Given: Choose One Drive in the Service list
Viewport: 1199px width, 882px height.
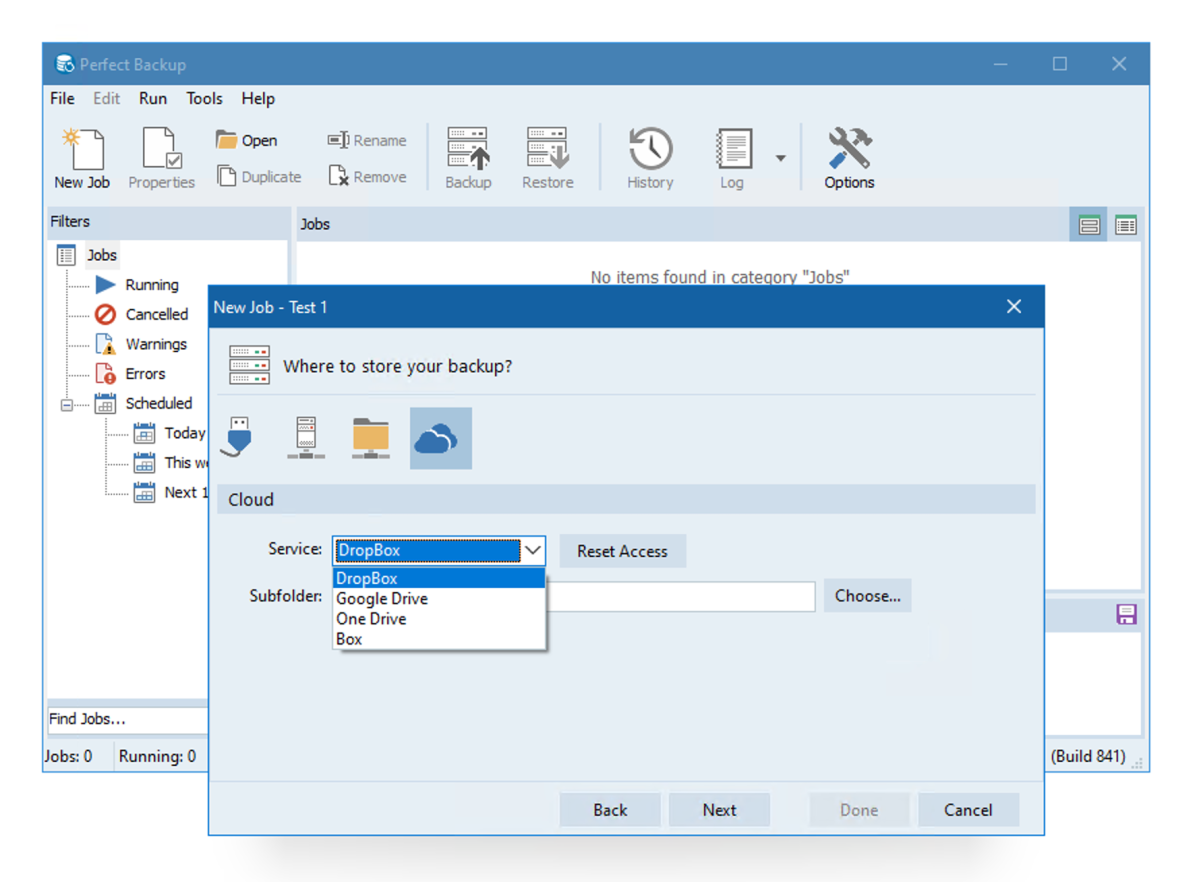Looking at the screenshot, I should [439, 619].
